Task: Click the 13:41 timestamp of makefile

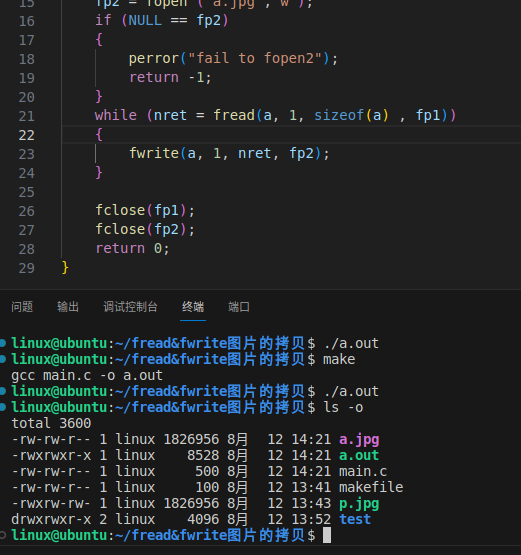Action: click(311, 487)
